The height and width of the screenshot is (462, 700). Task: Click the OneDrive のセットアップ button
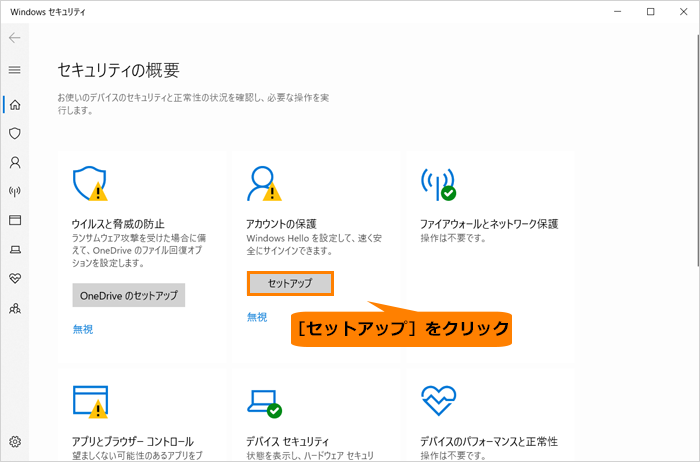click(x=129, y=295)
